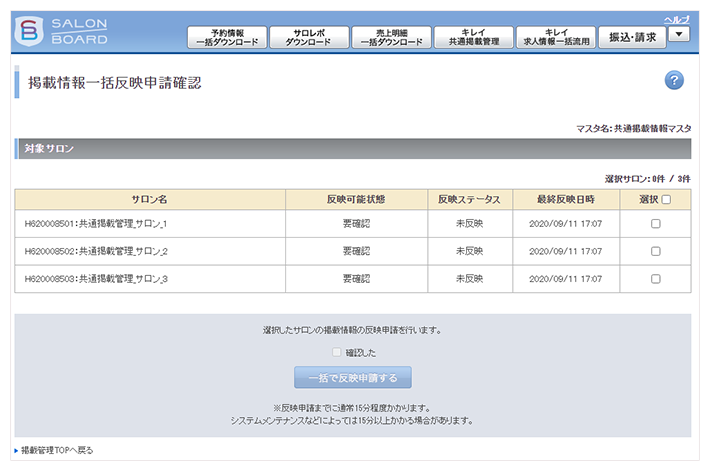Select checkbox for 共通掲載管理_サロン_2 row
Screen dimensions: 710x471
click(656, 251)
